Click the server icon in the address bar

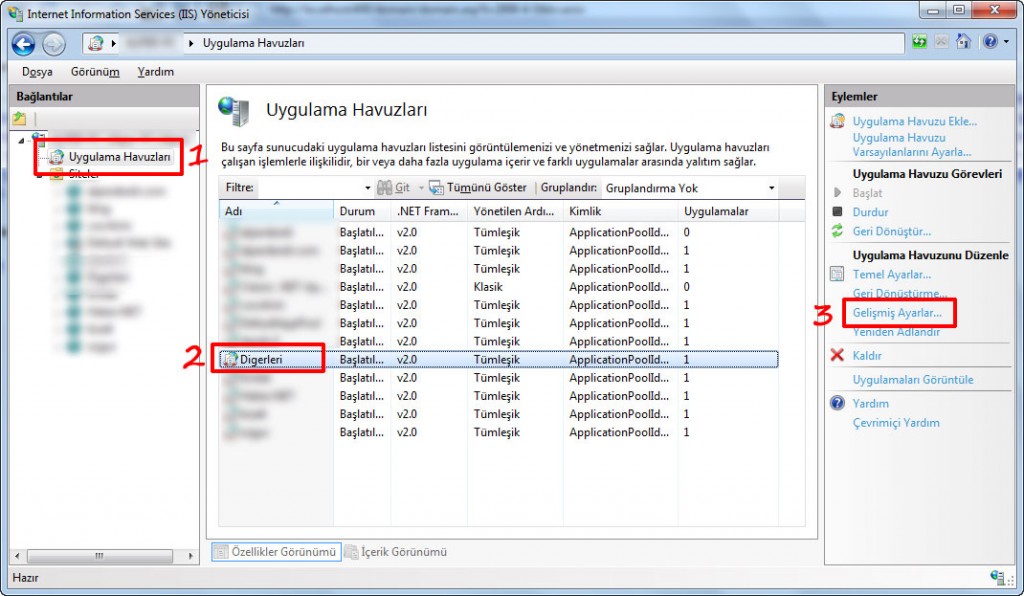click(96, 43)
